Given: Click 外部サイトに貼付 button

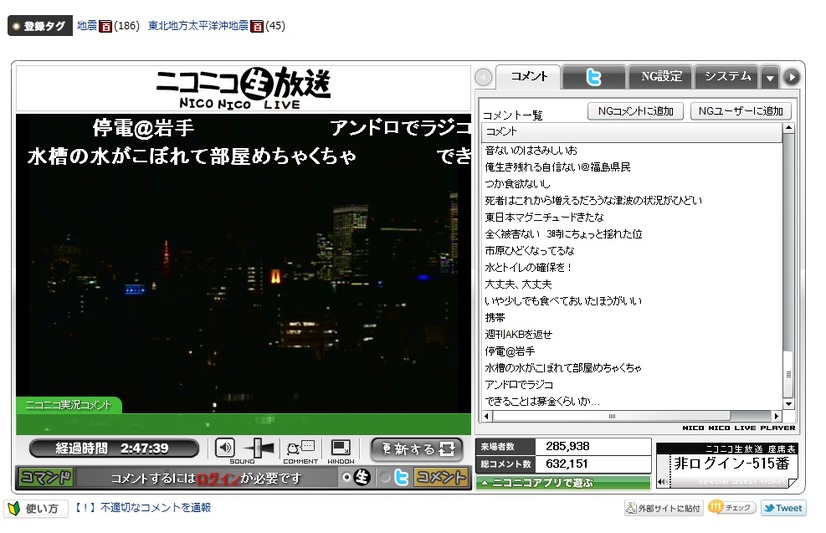Looking at the screenshot, I should pyautogui.click(x=663, y=508).
